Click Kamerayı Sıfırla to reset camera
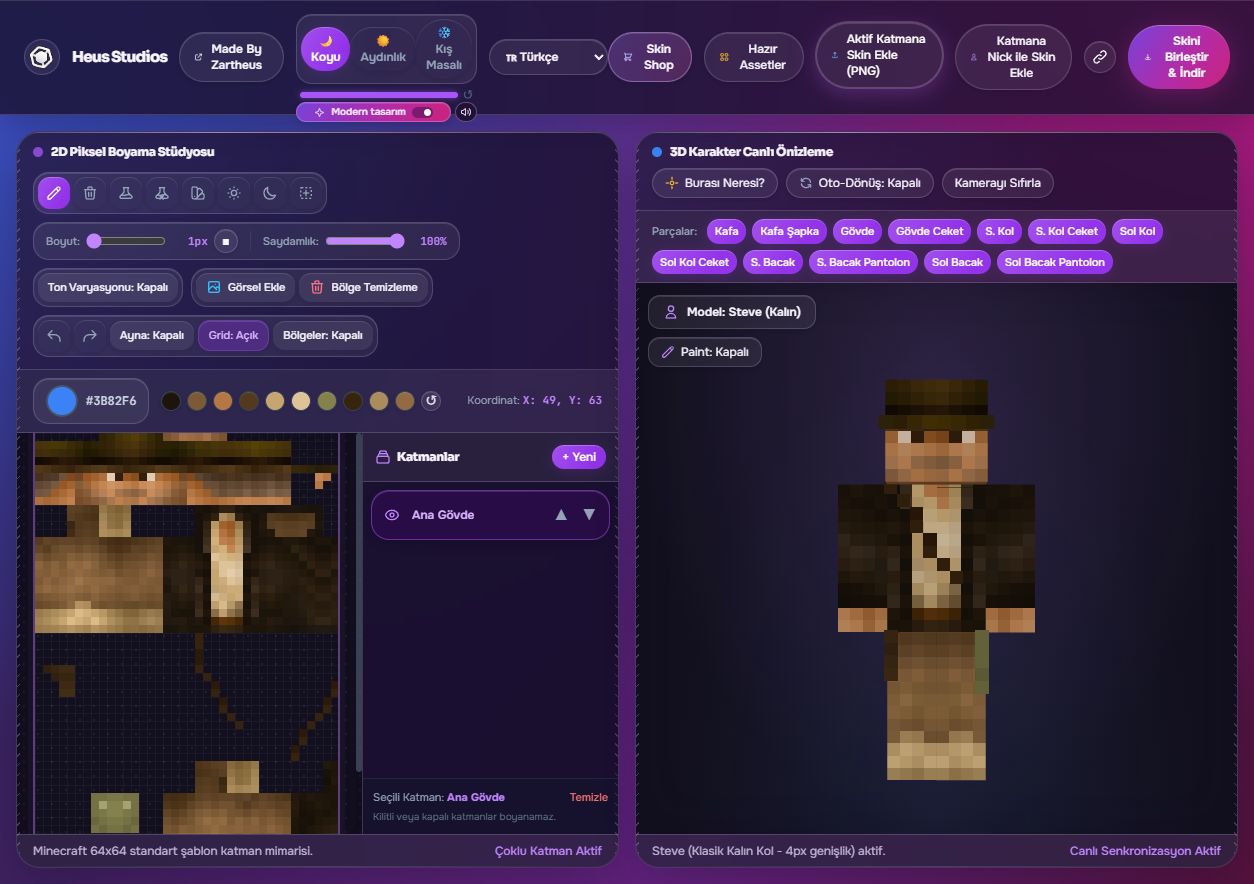Viewport: 1254px width, 884px height. point(998,183)
